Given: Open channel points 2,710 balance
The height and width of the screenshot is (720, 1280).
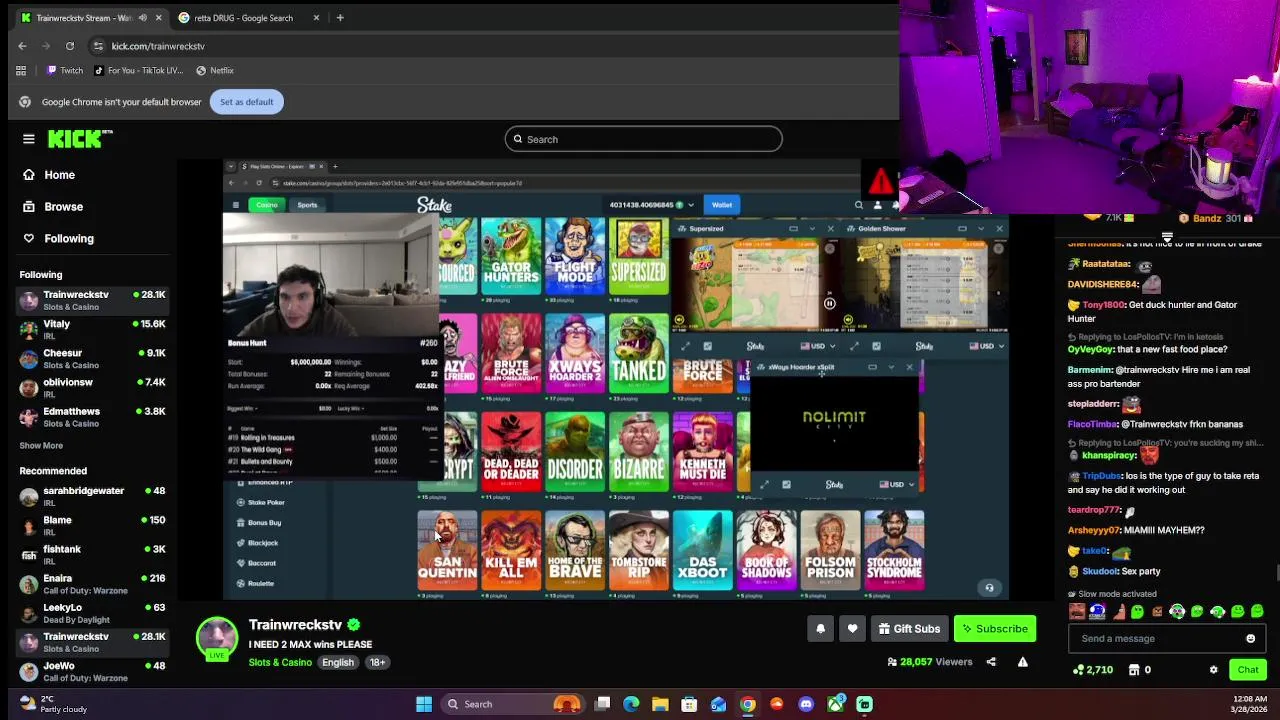Looking at the screenshot, I should tap(1092, 670).
